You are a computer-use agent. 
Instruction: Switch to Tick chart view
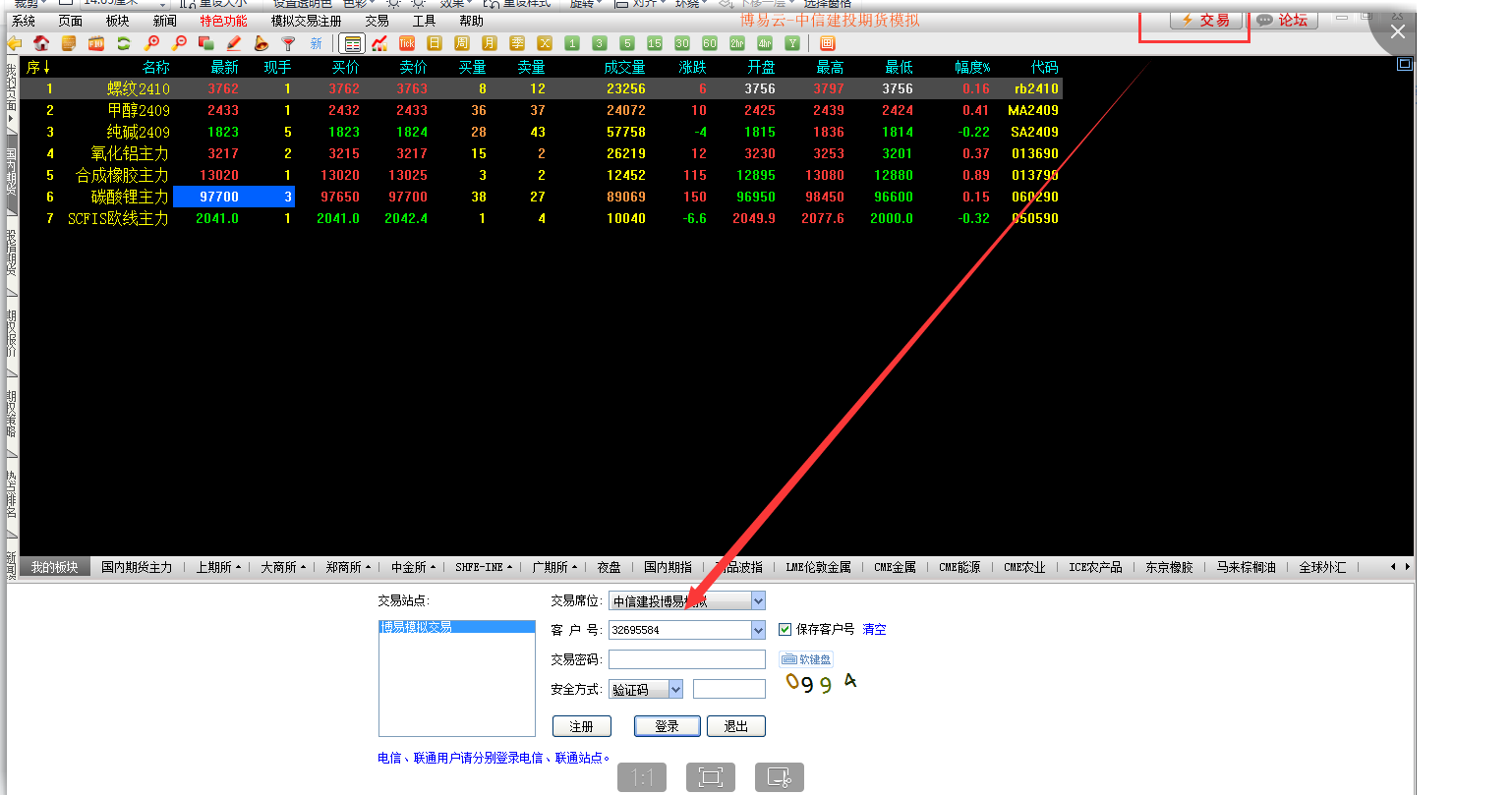click(x=407, y=43)
